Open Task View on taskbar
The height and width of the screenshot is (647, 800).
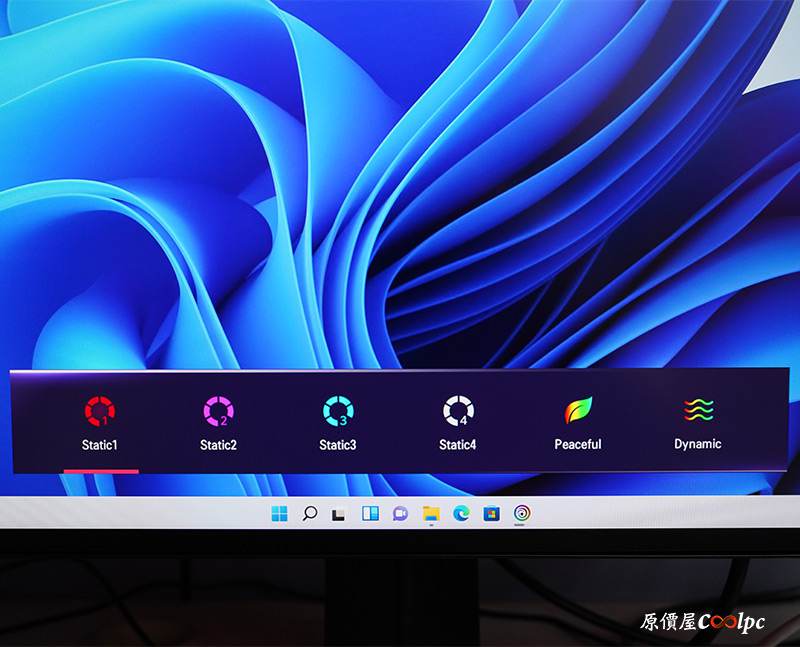point(339,514)
